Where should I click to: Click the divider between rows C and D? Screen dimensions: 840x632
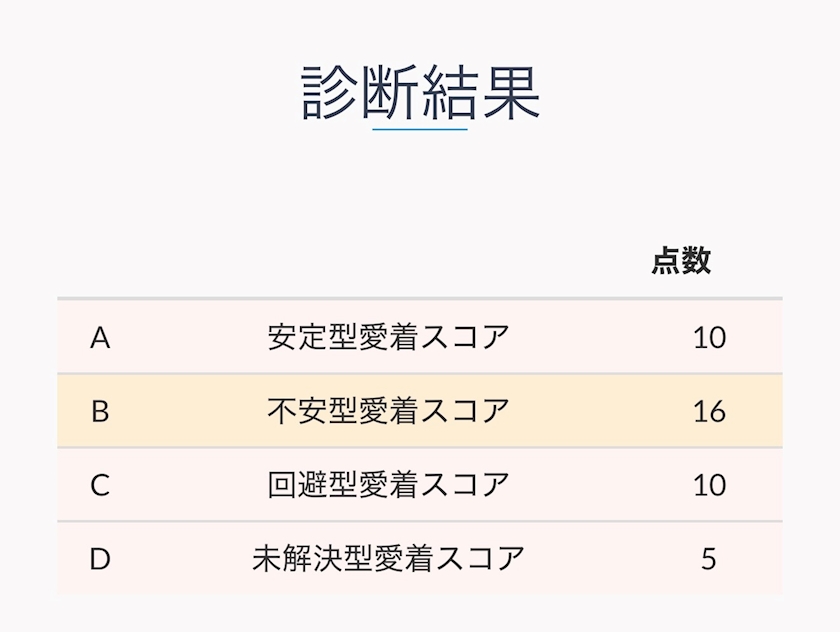tap(420, 521)
